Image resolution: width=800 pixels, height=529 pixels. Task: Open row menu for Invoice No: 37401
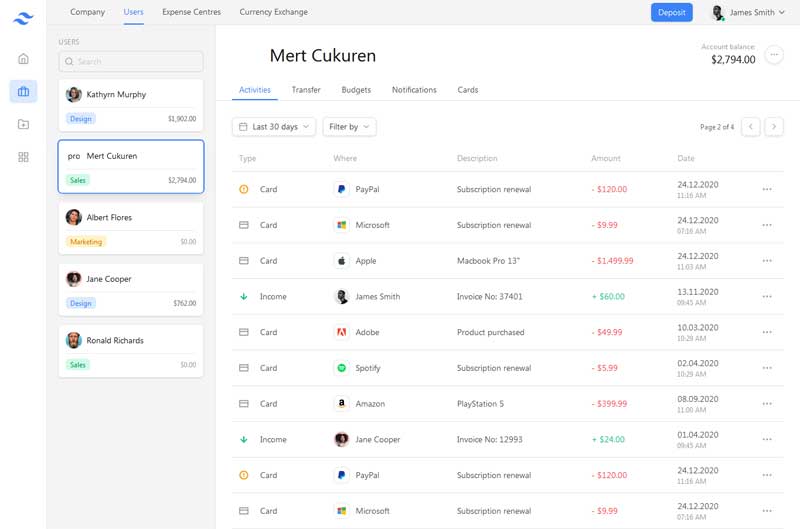pyautogui.click(x=767, y=296)
